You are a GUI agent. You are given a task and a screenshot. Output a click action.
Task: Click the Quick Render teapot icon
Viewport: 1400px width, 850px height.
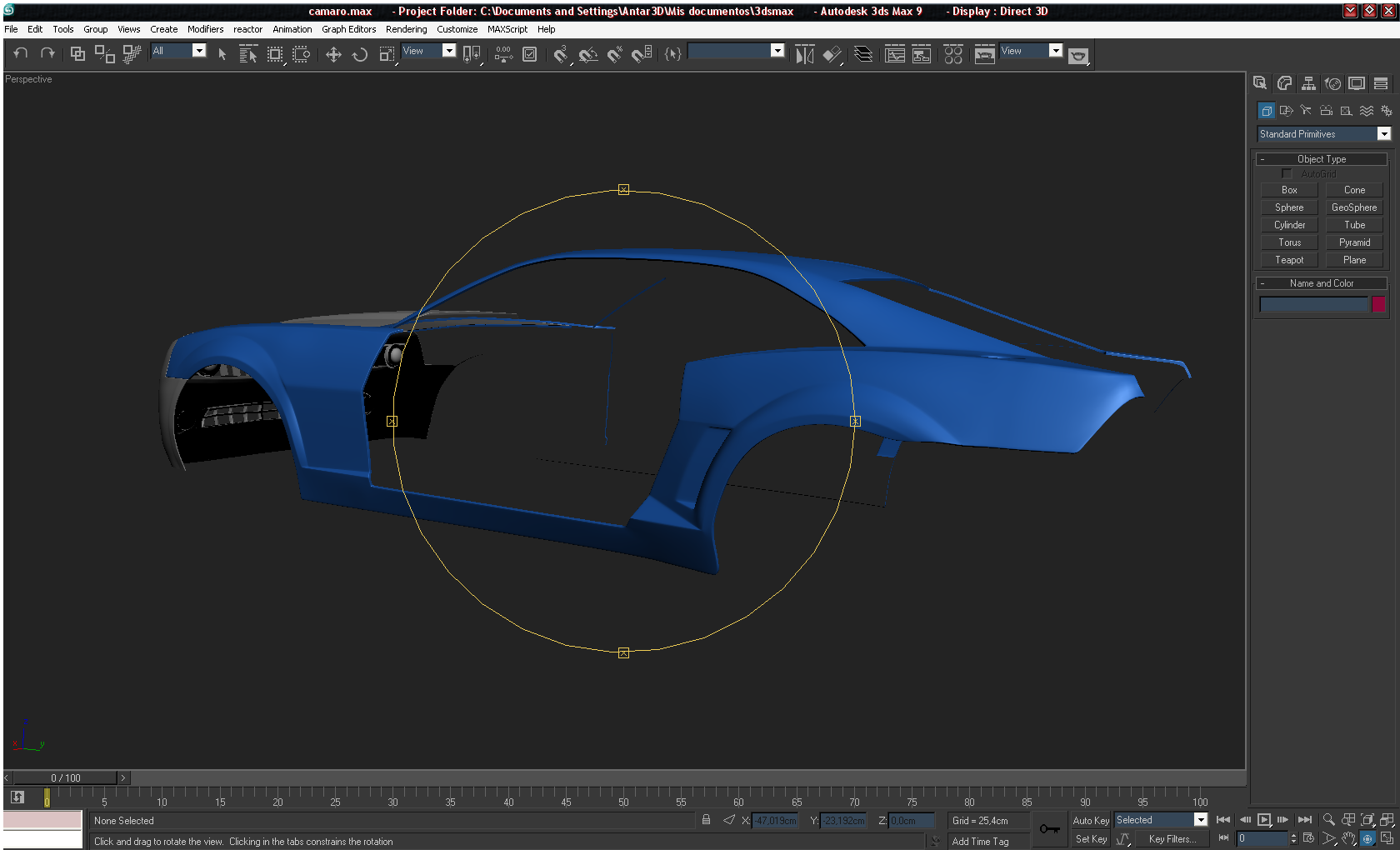tap(1078, 56)
